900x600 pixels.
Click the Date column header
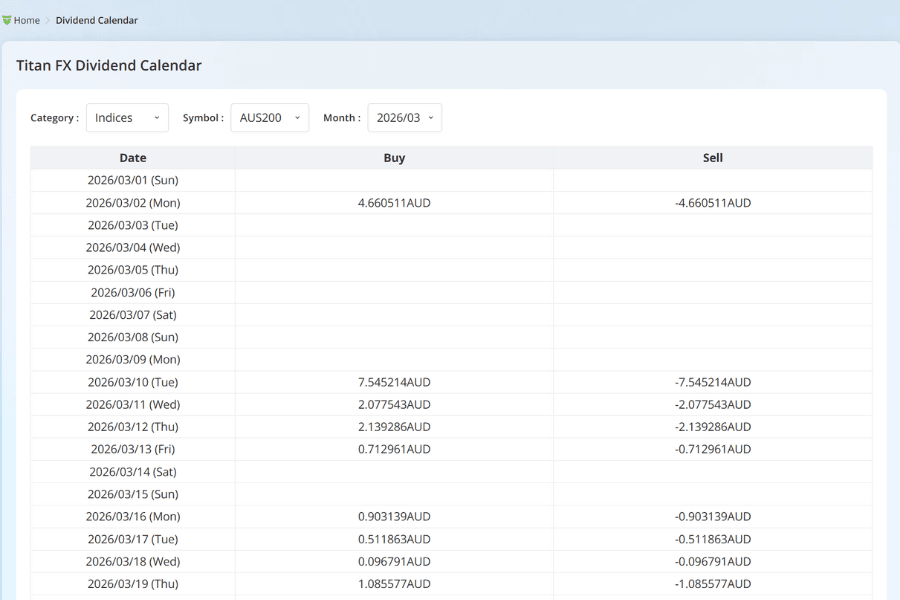tap(133, 158)
